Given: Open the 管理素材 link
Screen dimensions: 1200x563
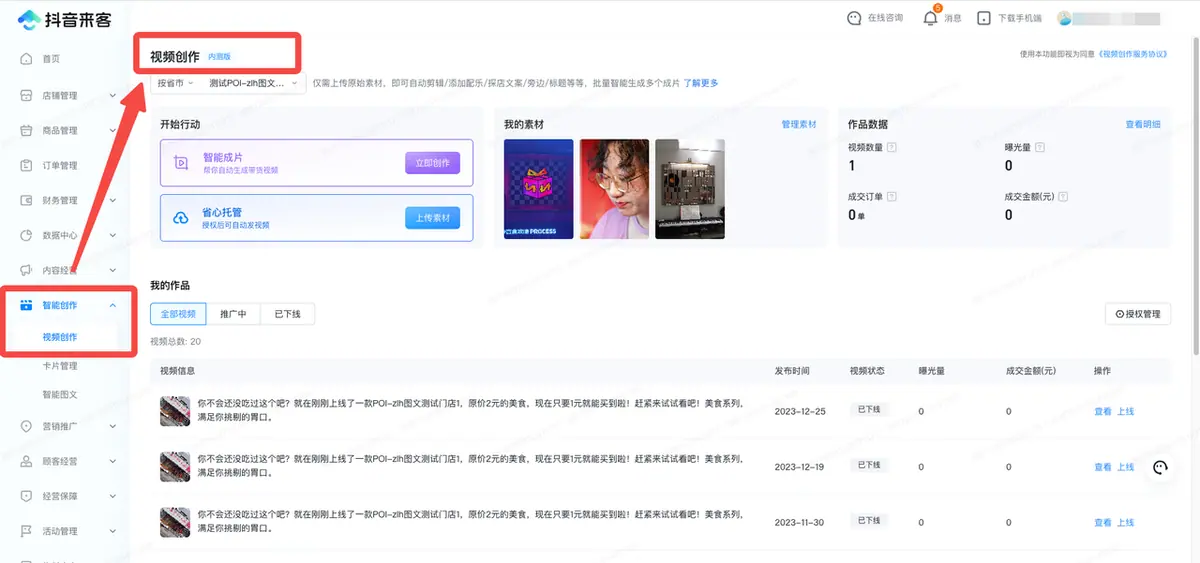Looking at the screenshot, I should click(x=799, y=125).
